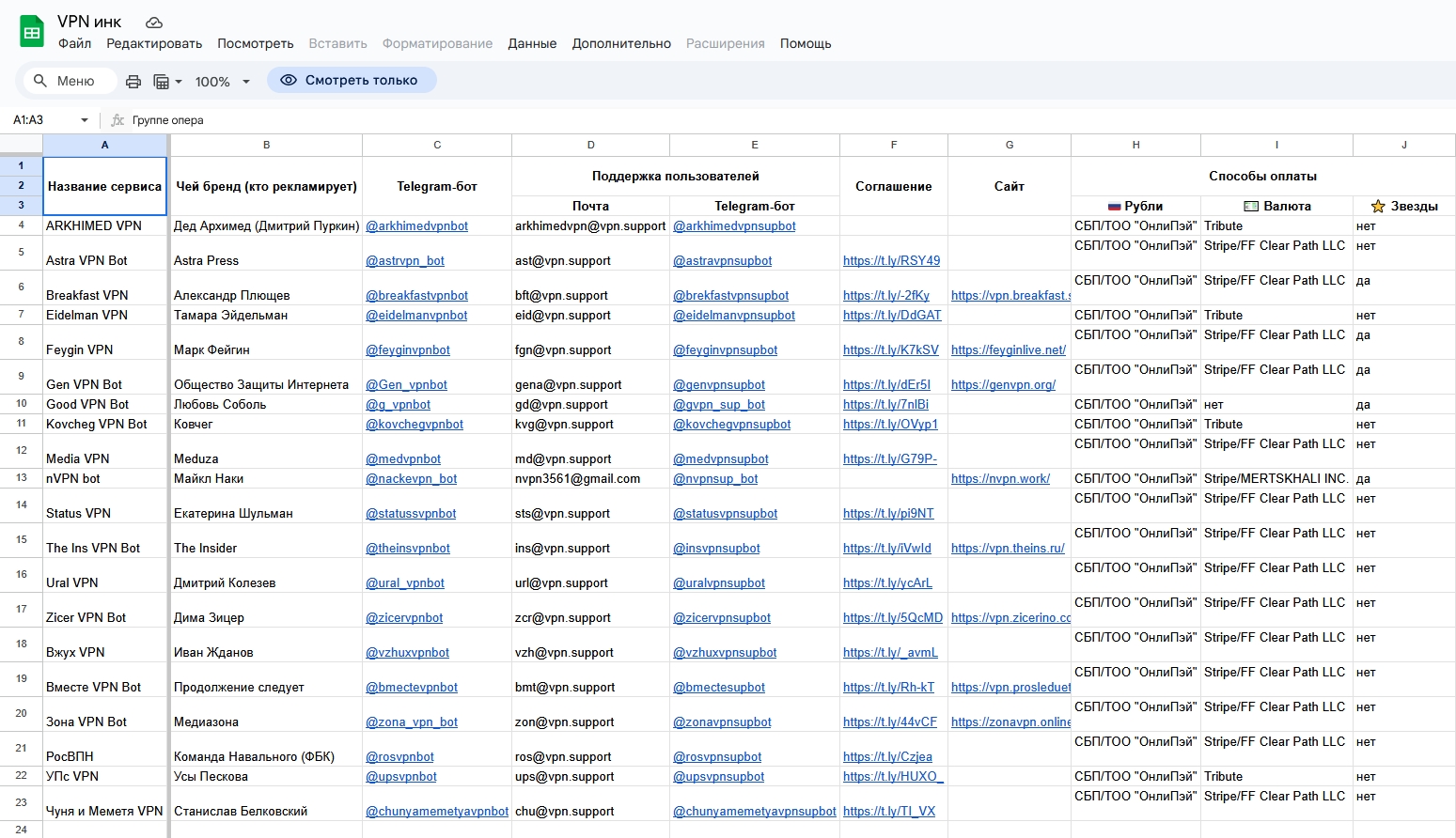Click the print icon in toolbar
The width and height of the screenshot is (1456, 838).
point(133,82)
